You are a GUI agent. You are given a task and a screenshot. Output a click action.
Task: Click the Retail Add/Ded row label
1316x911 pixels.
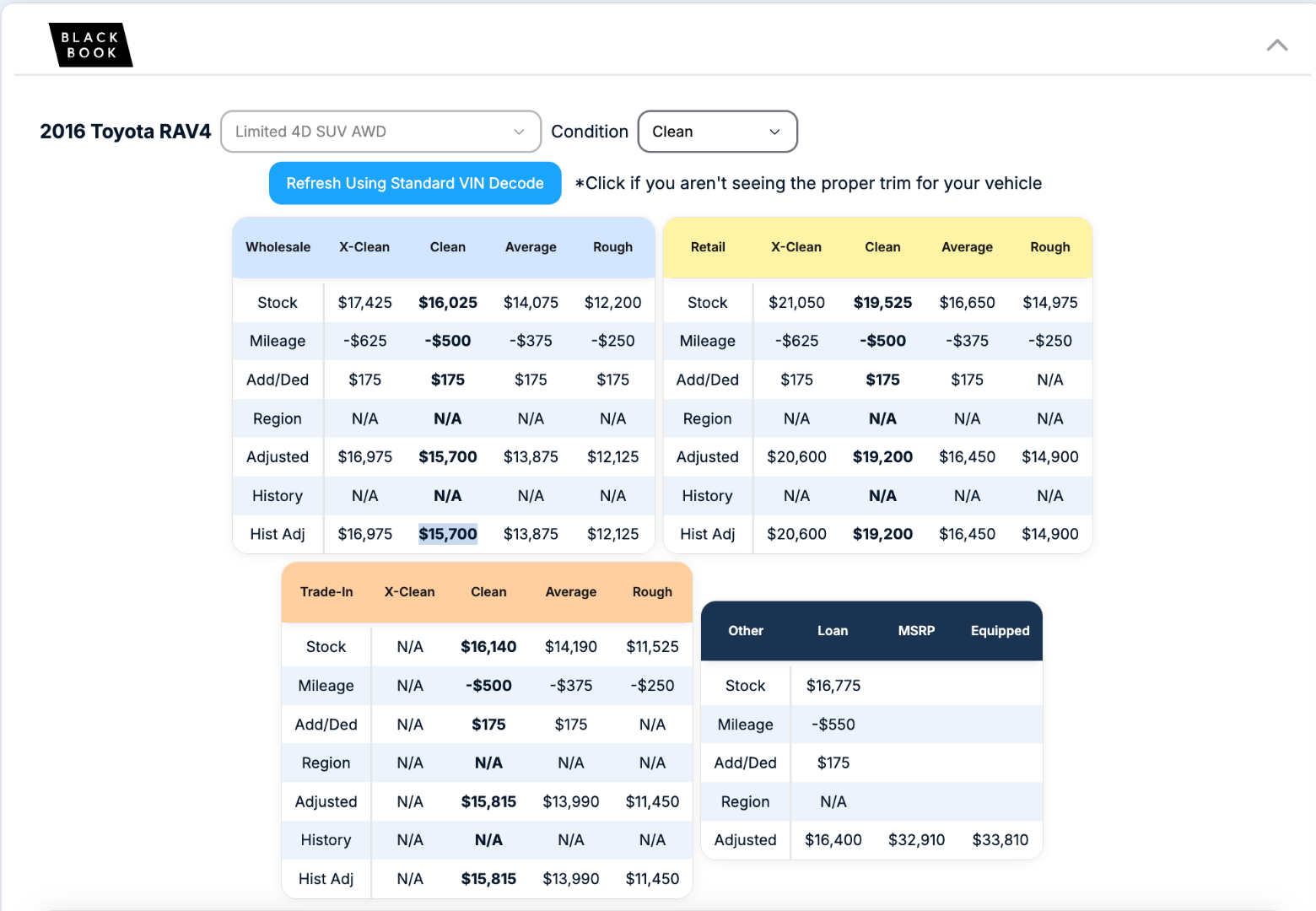coord(708,380)
